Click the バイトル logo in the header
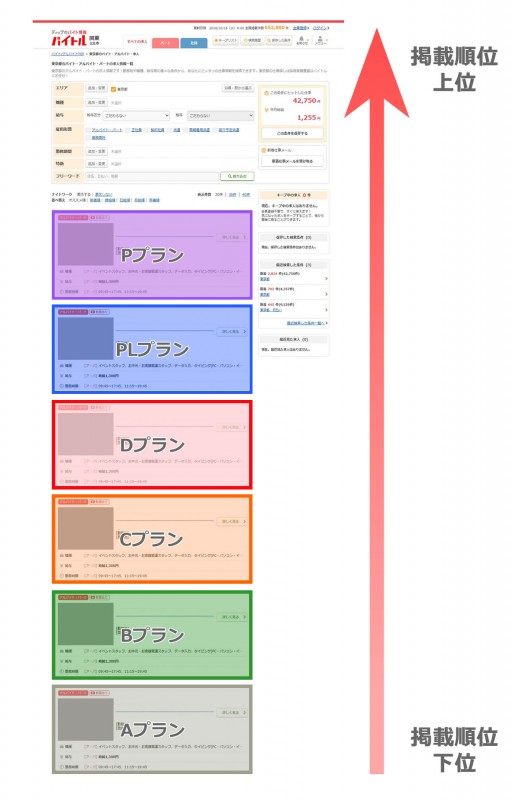Viewport: 518px width, 800px height. tap(68, 40)
